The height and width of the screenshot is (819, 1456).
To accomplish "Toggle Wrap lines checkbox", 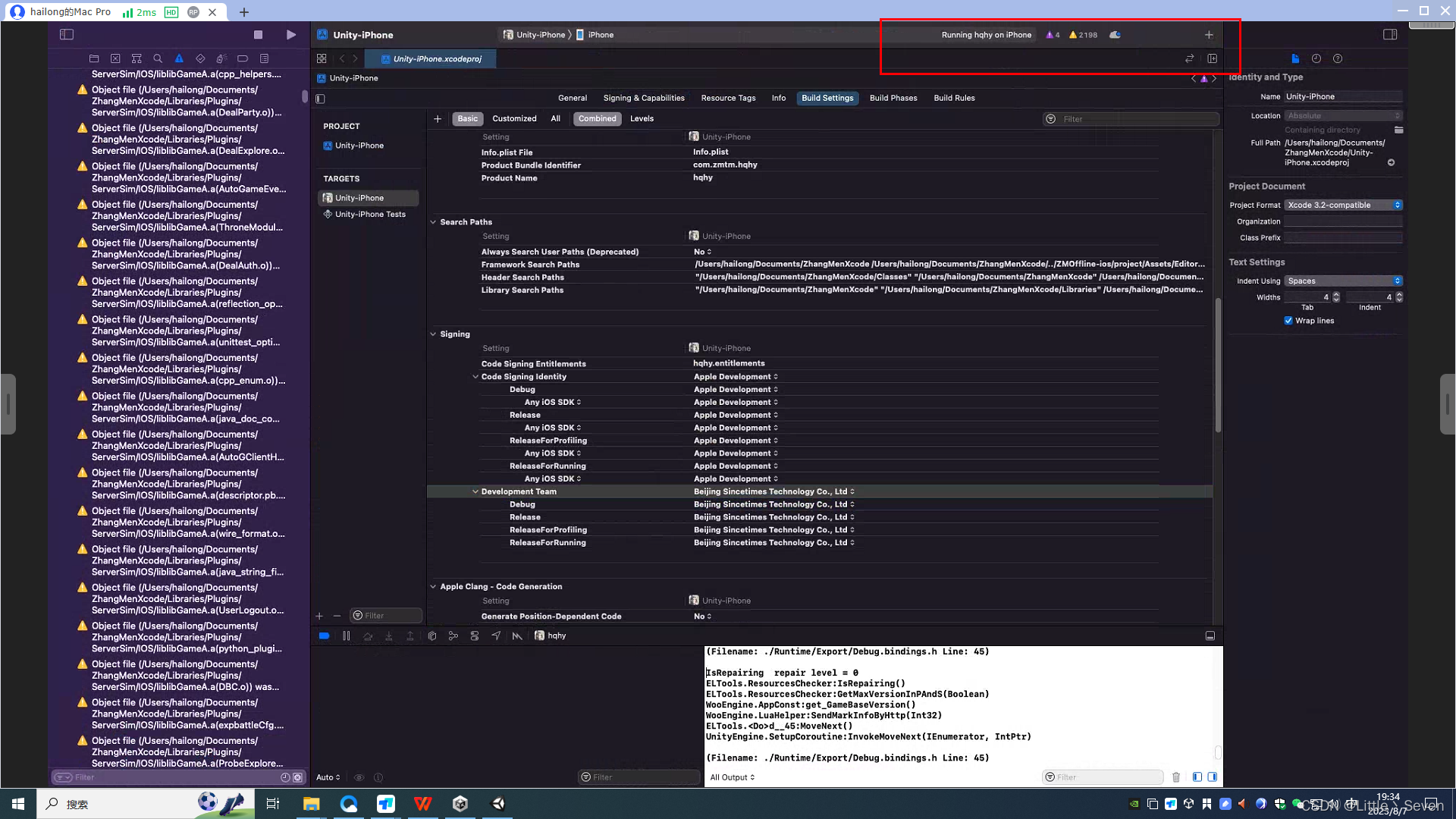I will (x=1288, y=321).
